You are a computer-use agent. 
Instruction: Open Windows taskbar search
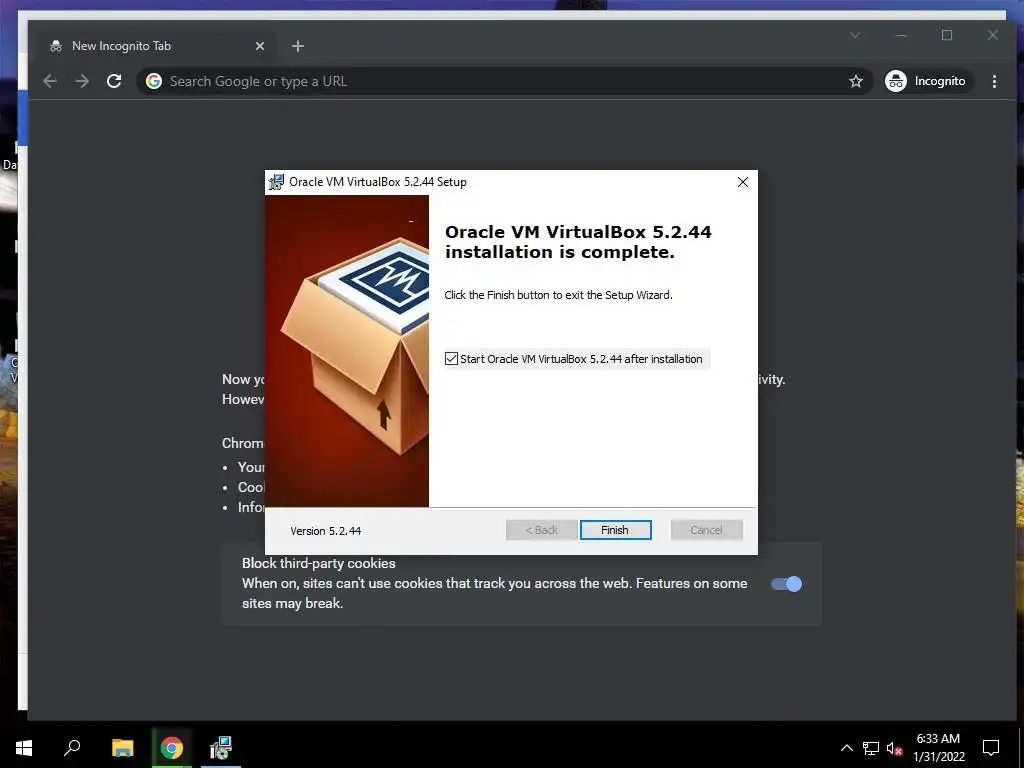tap(72, 748)
